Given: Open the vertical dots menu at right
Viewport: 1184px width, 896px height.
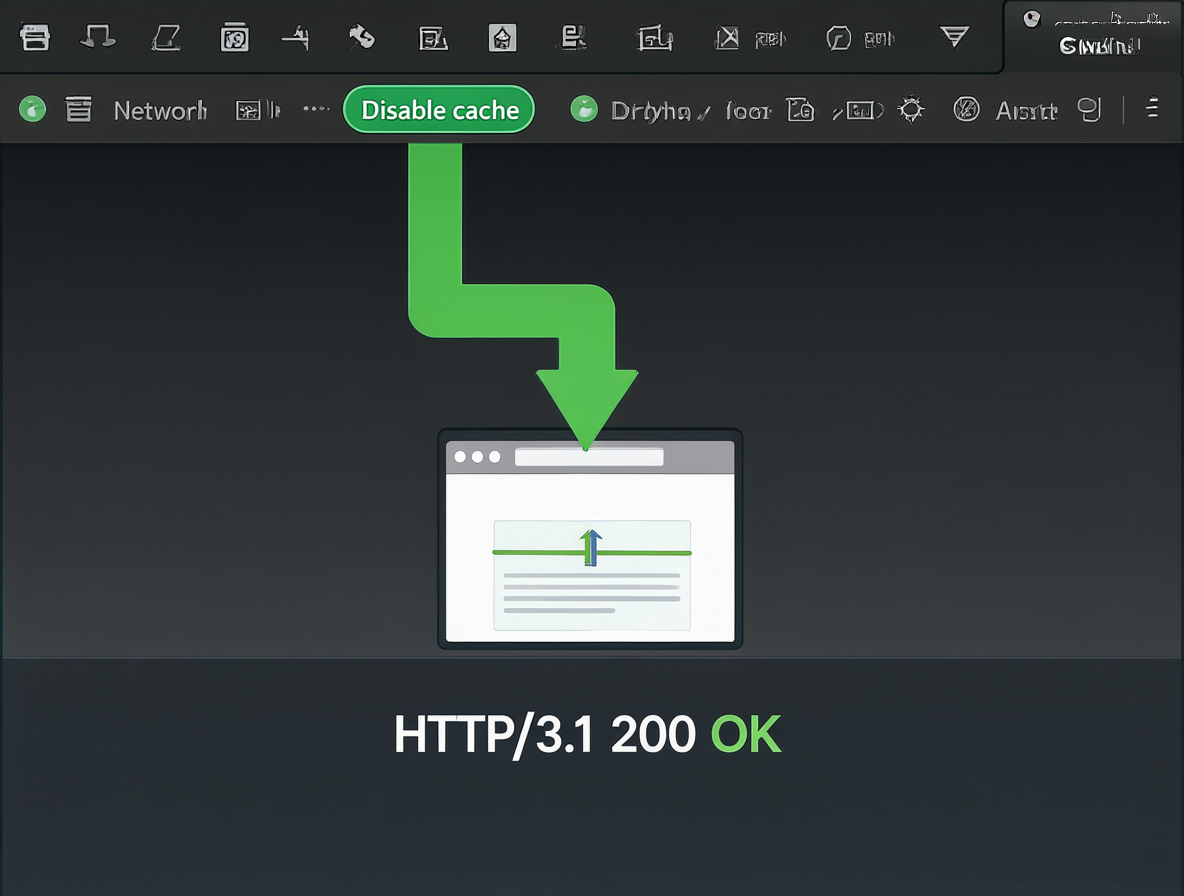Looking at the screenshot, I should point(1152,108).
